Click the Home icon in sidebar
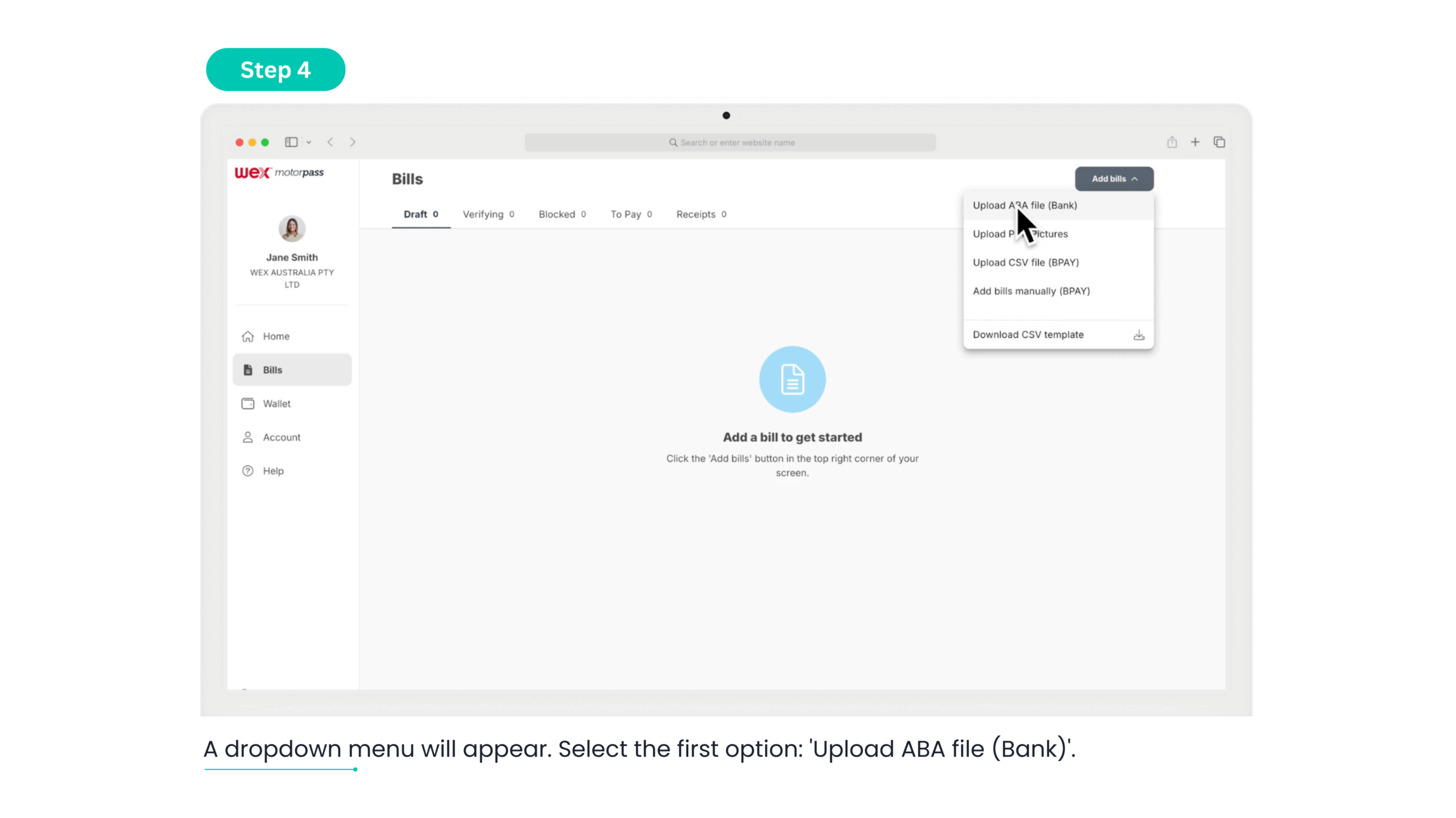 [x=248, y=337]
